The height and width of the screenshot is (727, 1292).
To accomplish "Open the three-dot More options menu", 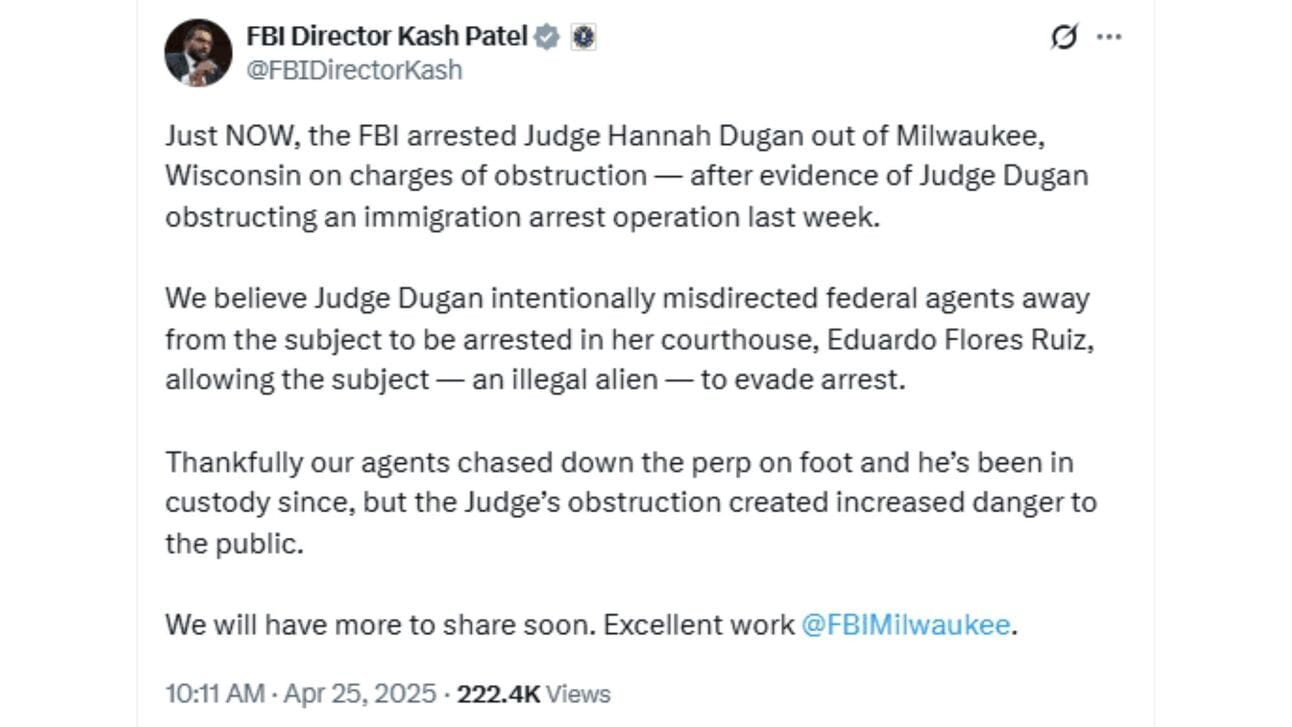I will coord(1109,39).
